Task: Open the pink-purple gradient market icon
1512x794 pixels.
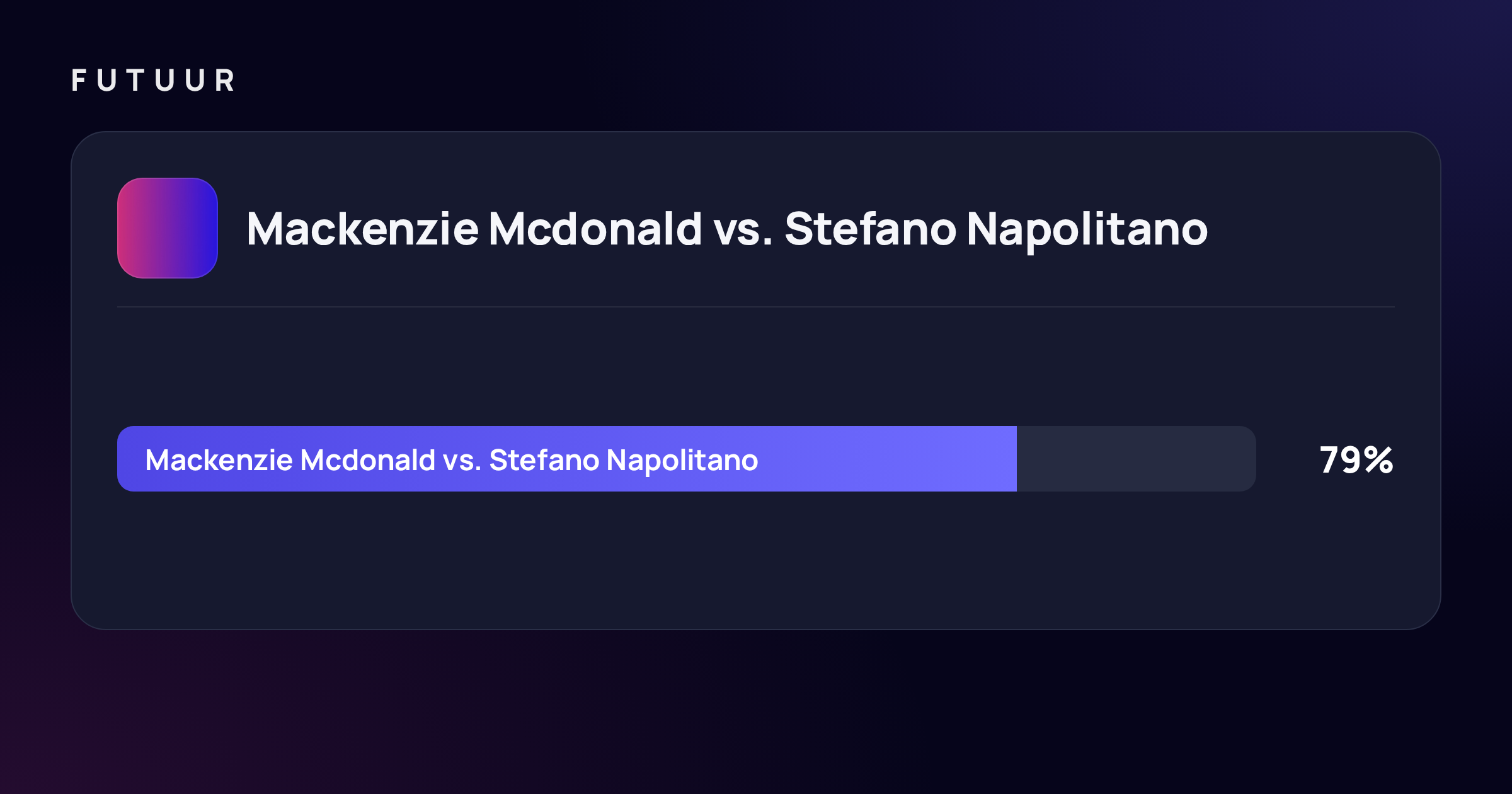Action: pyautogui.click(x=168, y=228)
